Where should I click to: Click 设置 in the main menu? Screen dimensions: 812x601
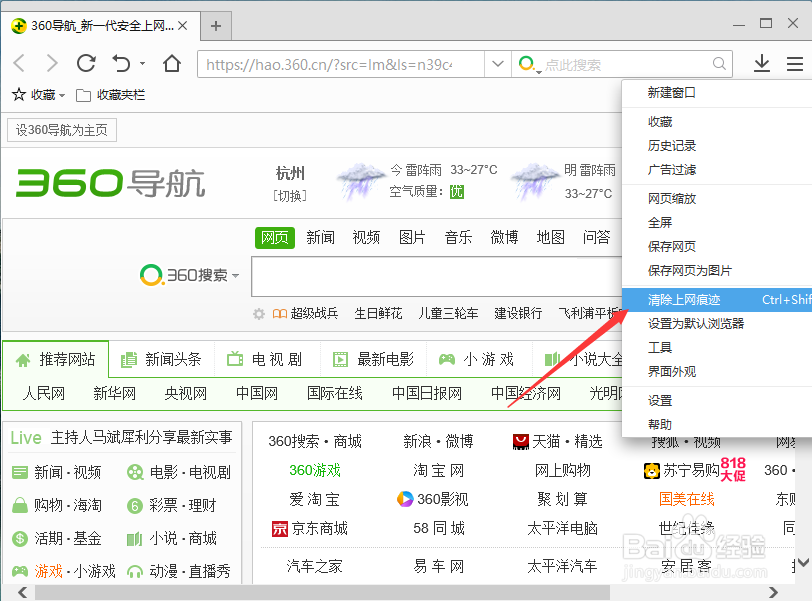pos(660,400)
